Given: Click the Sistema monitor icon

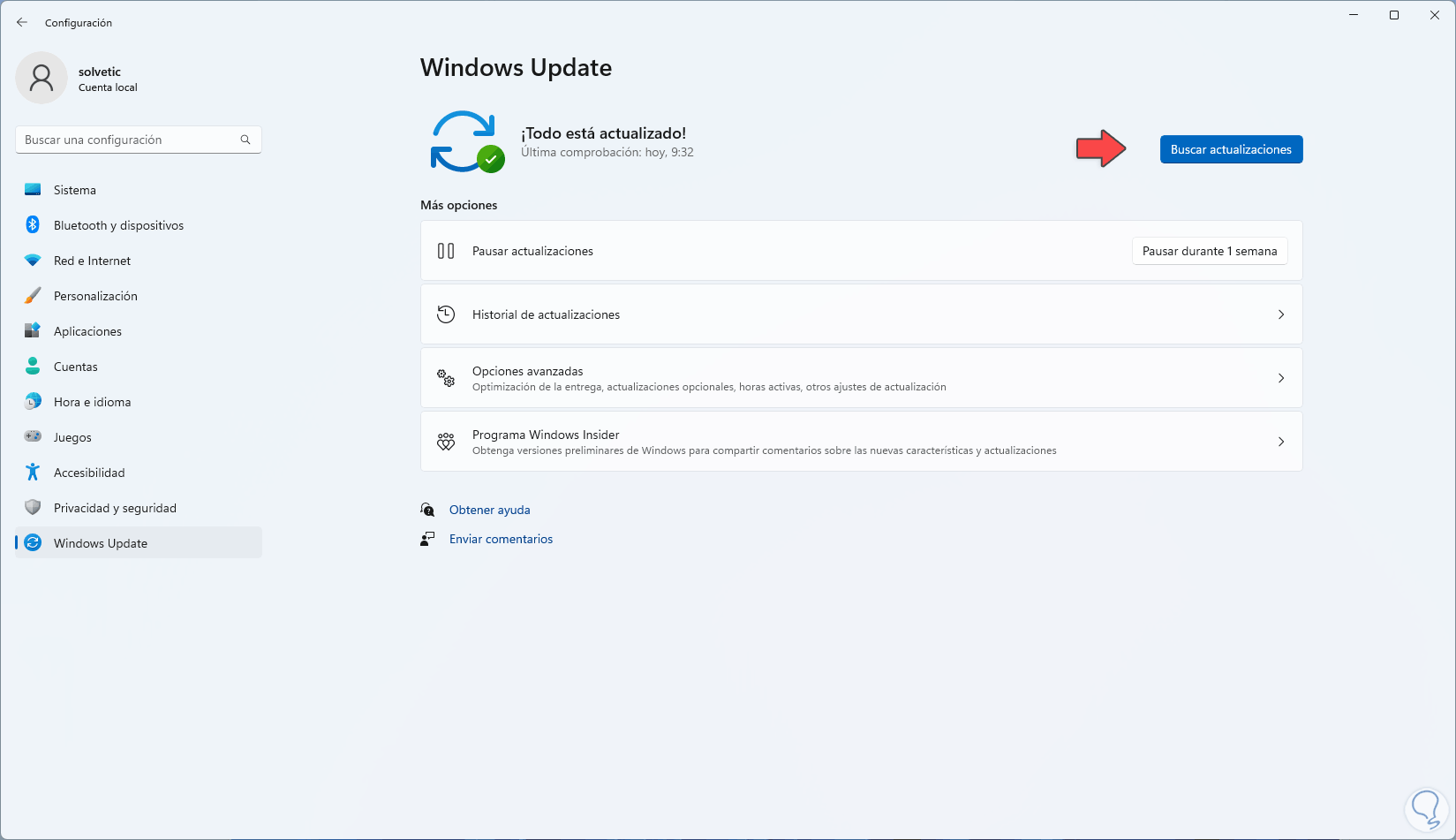Looking at the screenshot, I should click(x=33, y=190).
